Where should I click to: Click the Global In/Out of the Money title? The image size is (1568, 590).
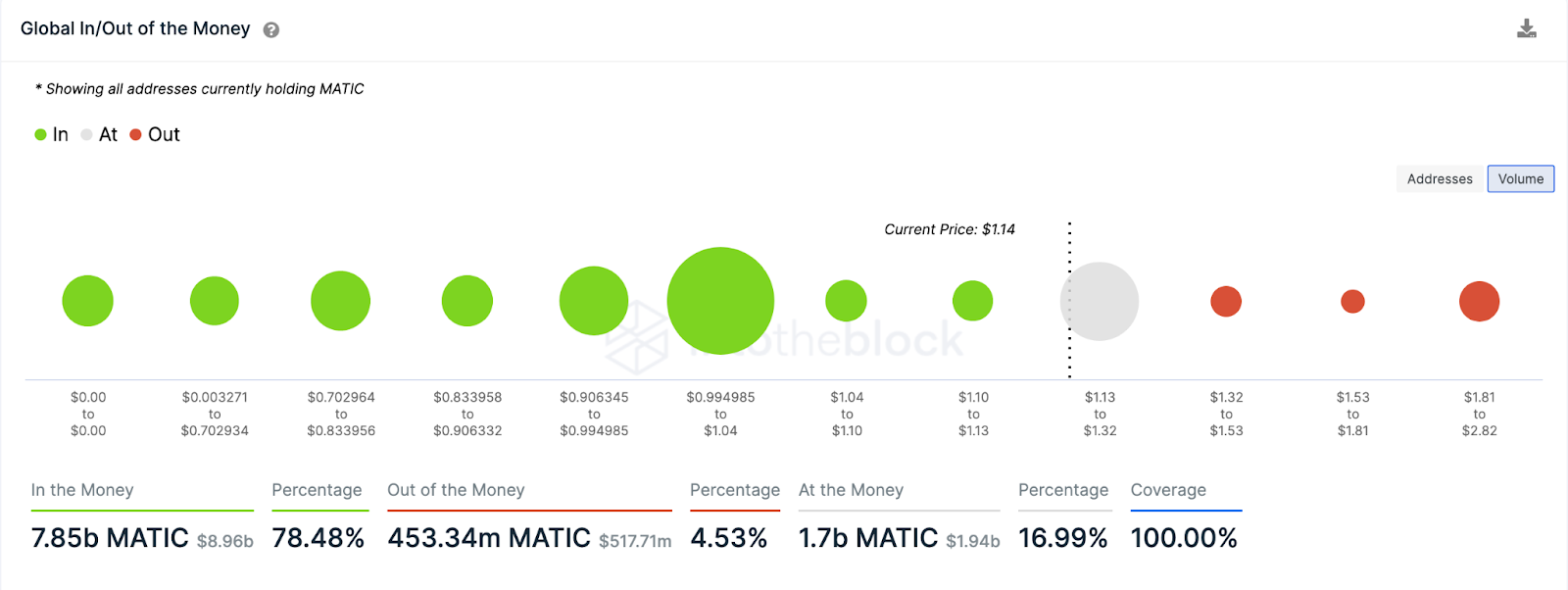click(x=135, y=28)
